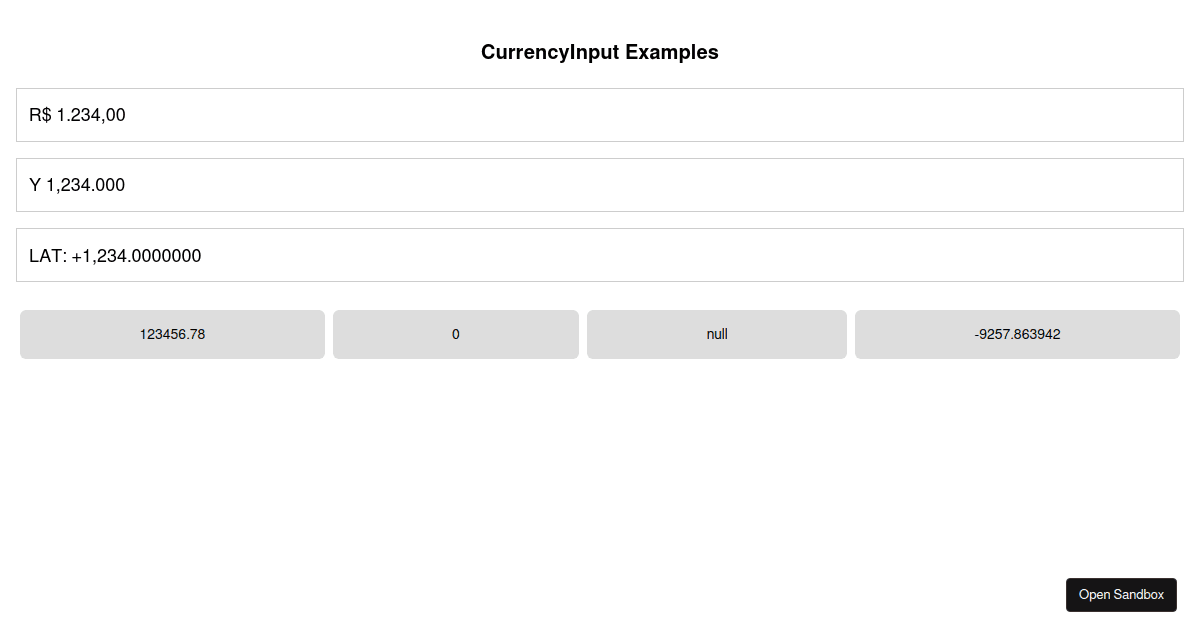Click the text box showing seven decimal places
The width and height of the screenshot is (1200, 630).
click(600, 255)
